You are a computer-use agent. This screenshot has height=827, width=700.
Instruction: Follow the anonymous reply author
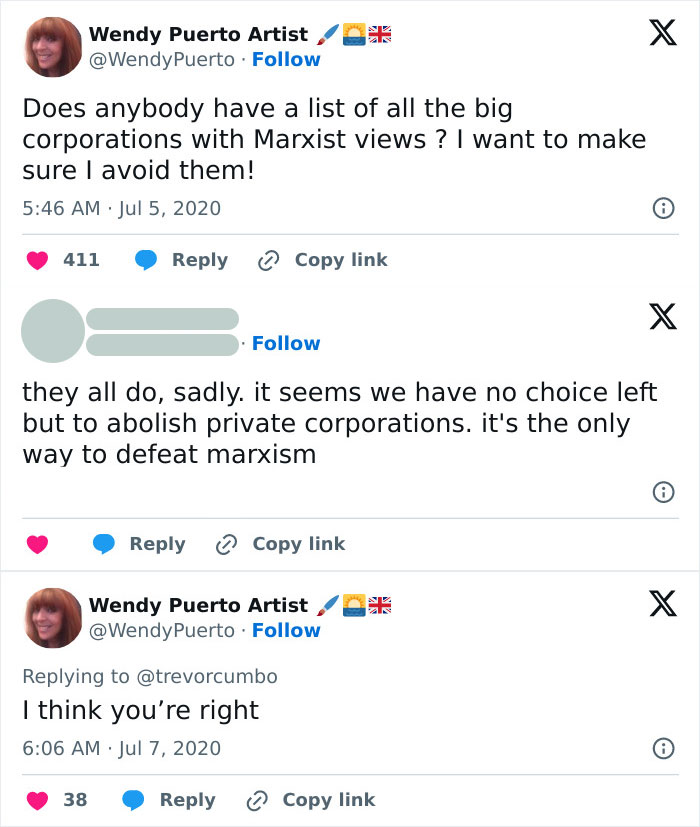286,344
